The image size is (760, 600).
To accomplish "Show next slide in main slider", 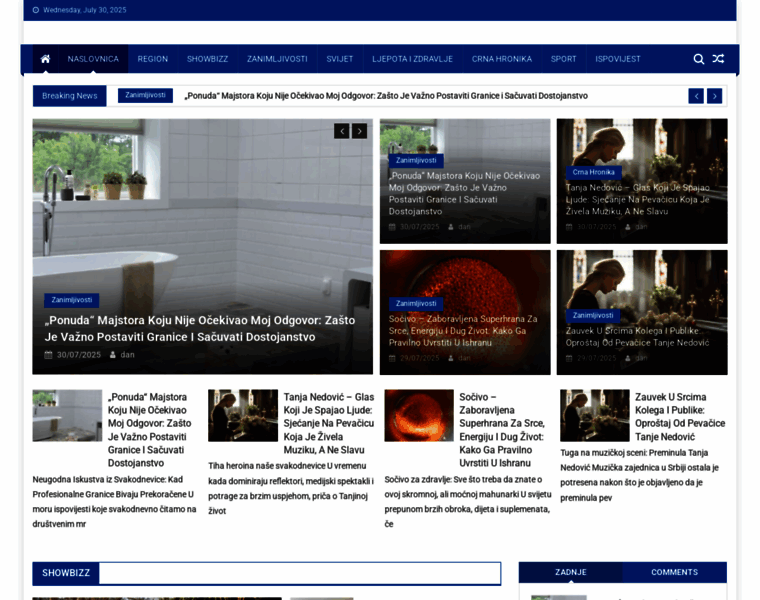I will 360,131.
